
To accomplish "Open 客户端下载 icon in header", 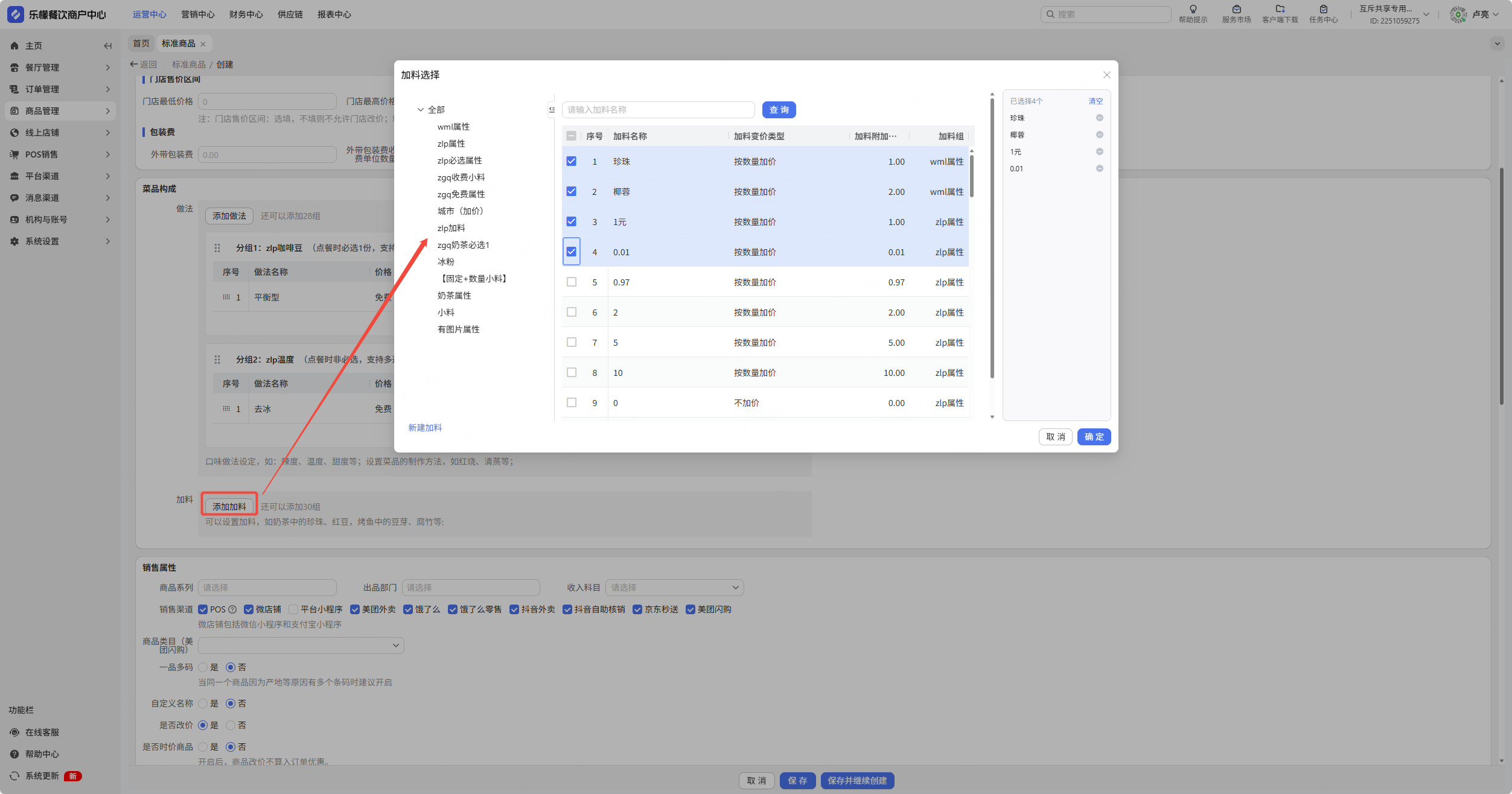I will [1280, 9].
